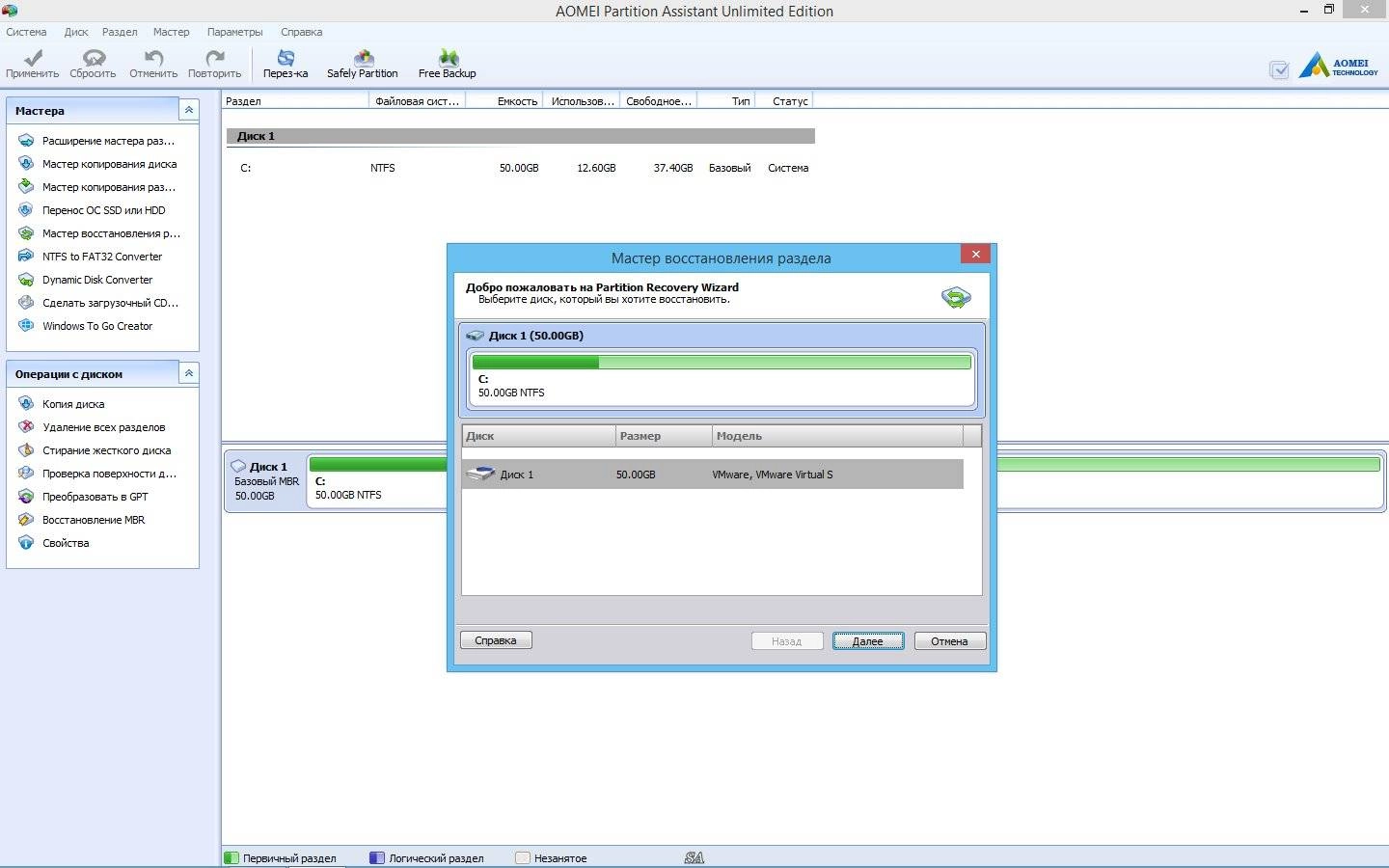The height and width of the screenshot is (868, 1389).
Task: Click the Диск 1 (50.00GB) header in wizard
Action: [x=722, y=336]
